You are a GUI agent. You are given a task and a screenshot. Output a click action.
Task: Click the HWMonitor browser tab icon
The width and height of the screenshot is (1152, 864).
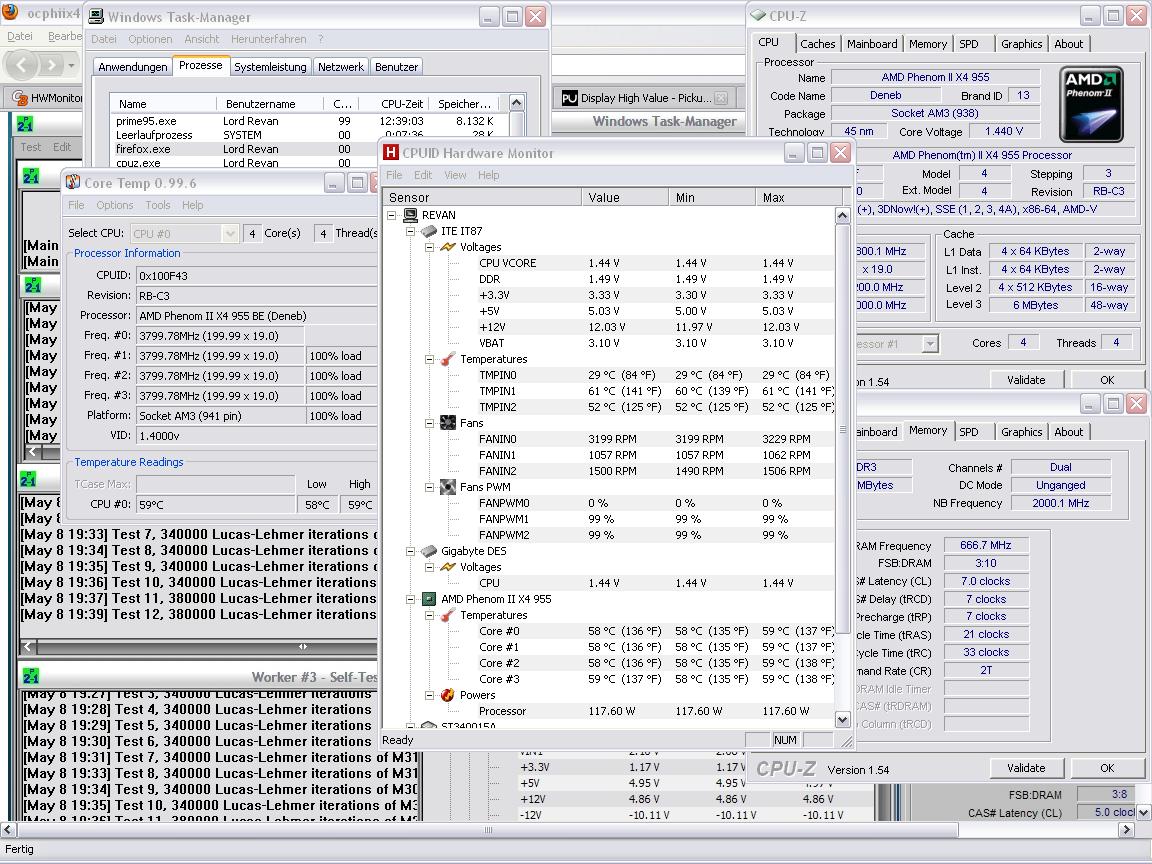20,98
